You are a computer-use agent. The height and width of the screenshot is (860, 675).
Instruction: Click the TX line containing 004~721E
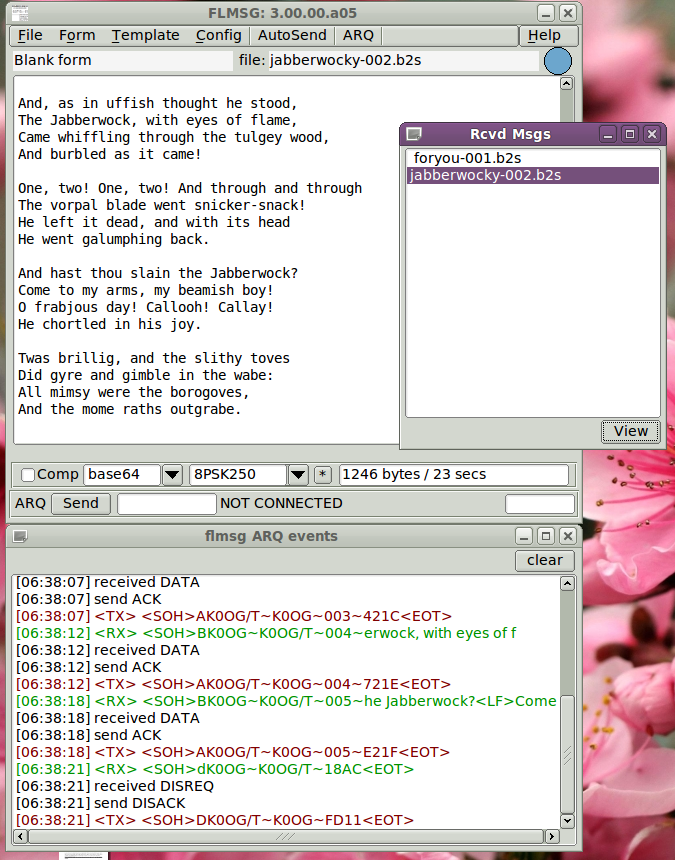(x=233, y=684)
